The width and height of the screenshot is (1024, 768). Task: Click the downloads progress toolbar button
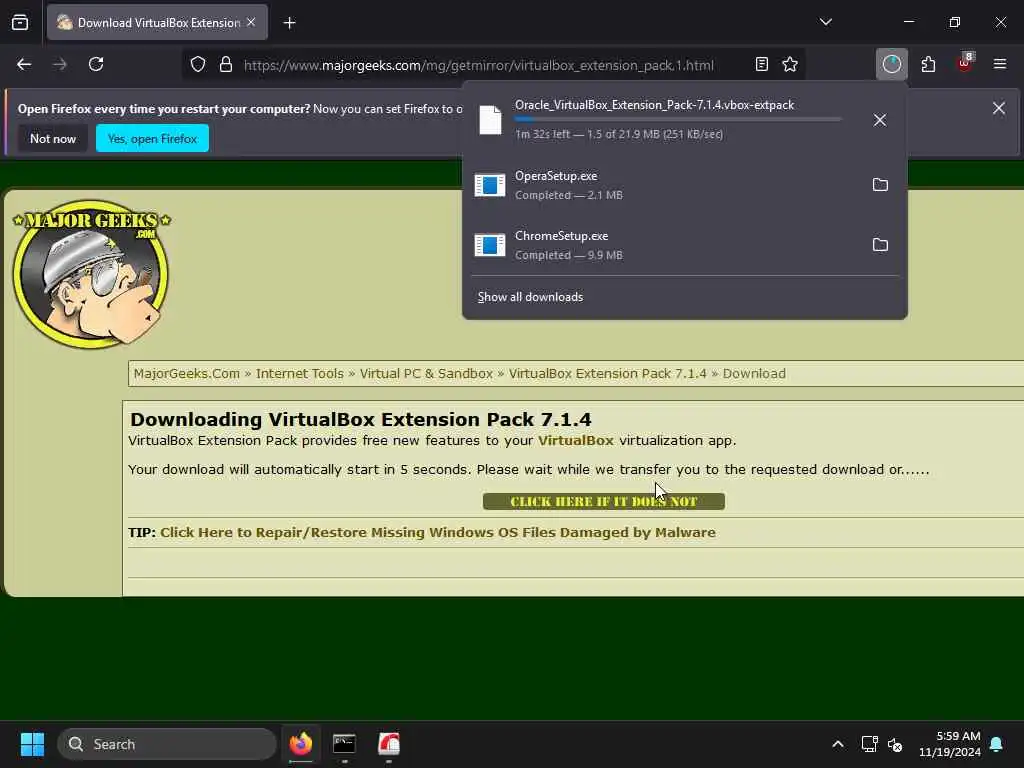891,65
